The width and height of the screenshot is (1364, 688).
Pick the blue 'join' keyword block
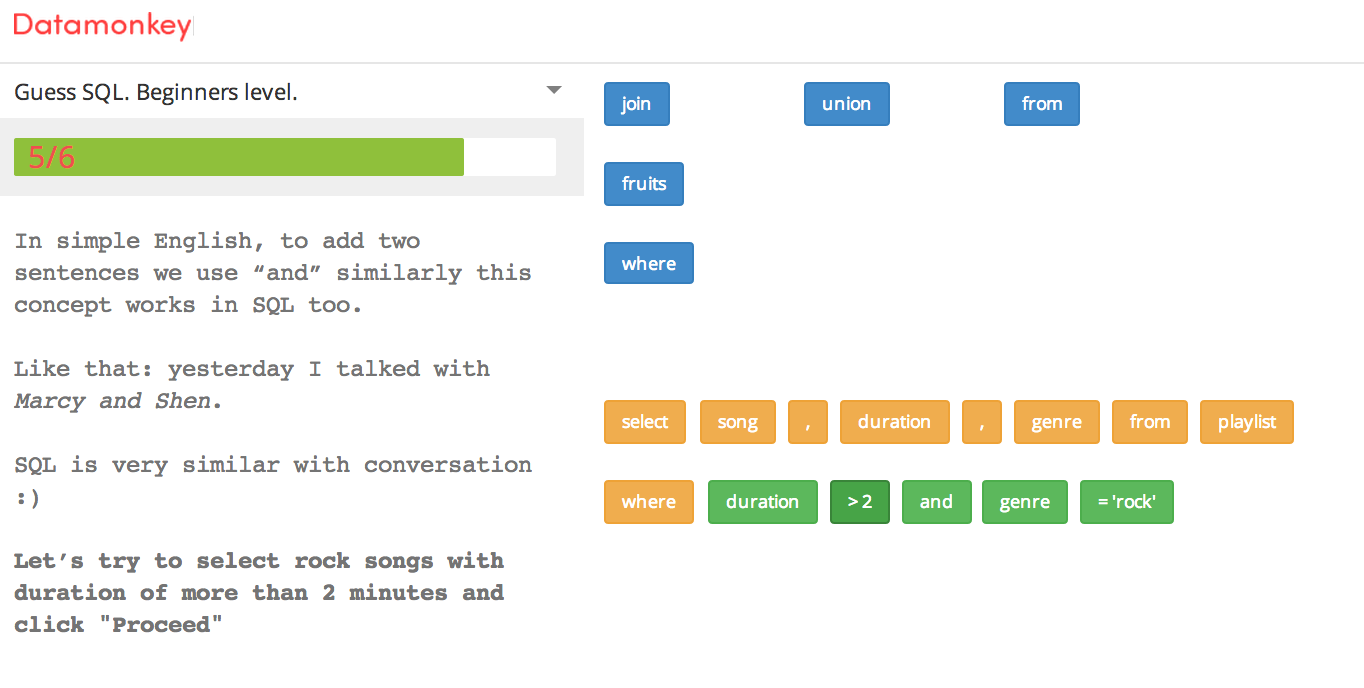click(636, 104)
